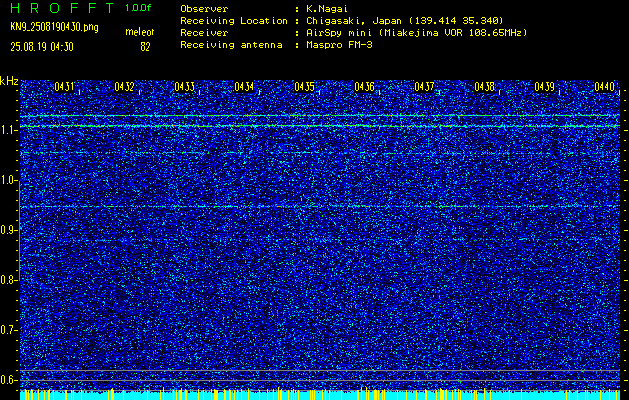Click the 0436 time marker

pos(365,87)
